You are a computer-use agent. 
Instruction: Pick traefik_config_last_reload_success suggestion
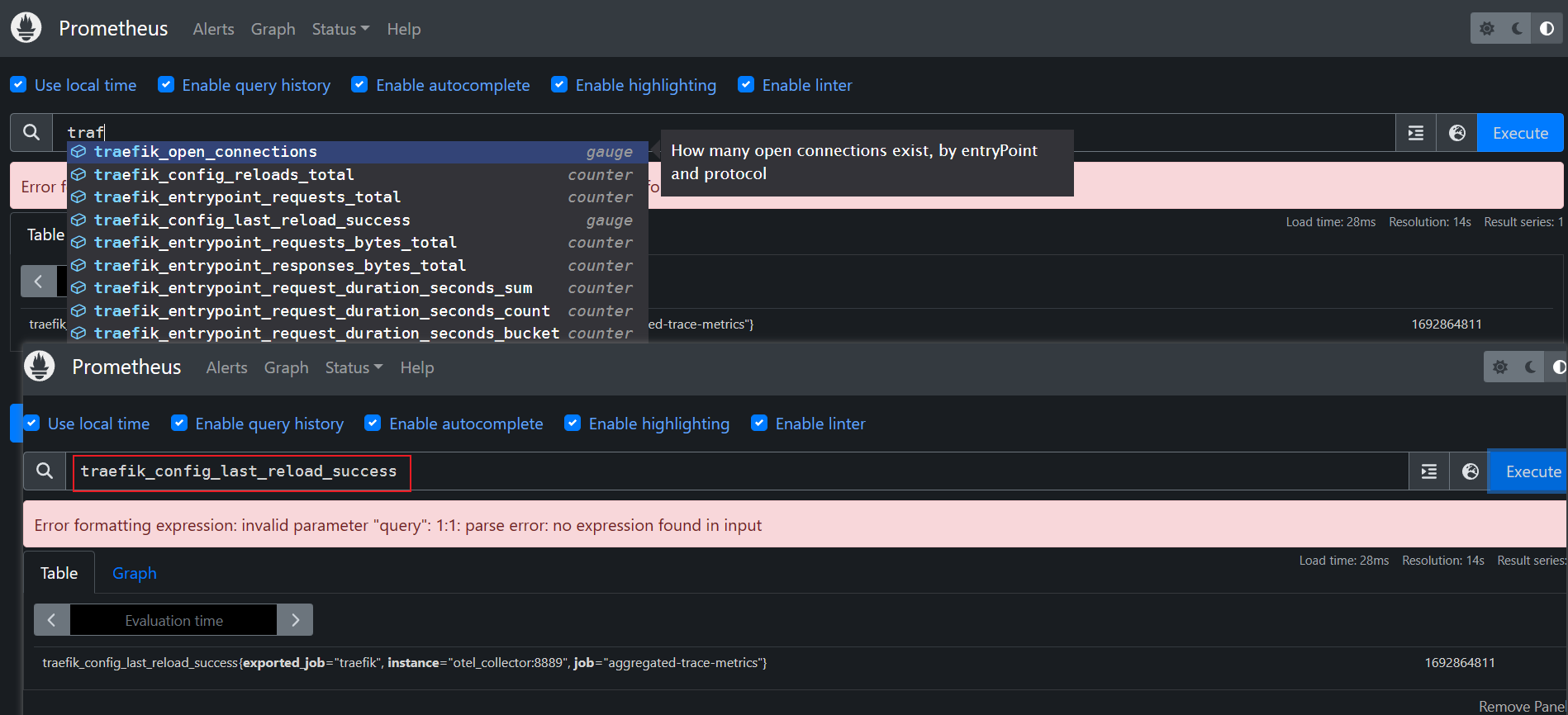(x=357, y=220)
